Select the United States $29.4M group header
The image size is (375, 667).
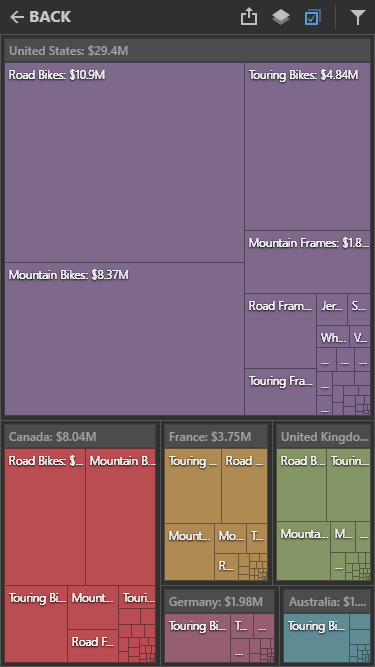(188, 51)
